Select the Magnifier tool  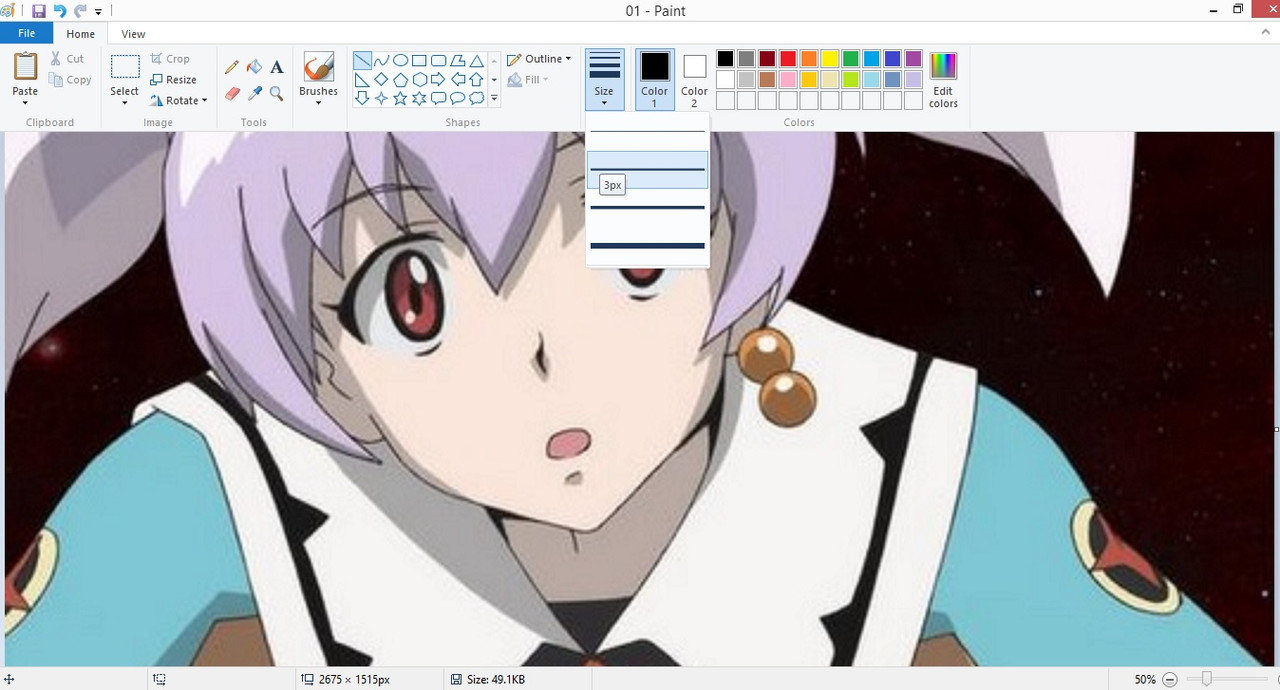pyautogui.click(x=277, y=93)
